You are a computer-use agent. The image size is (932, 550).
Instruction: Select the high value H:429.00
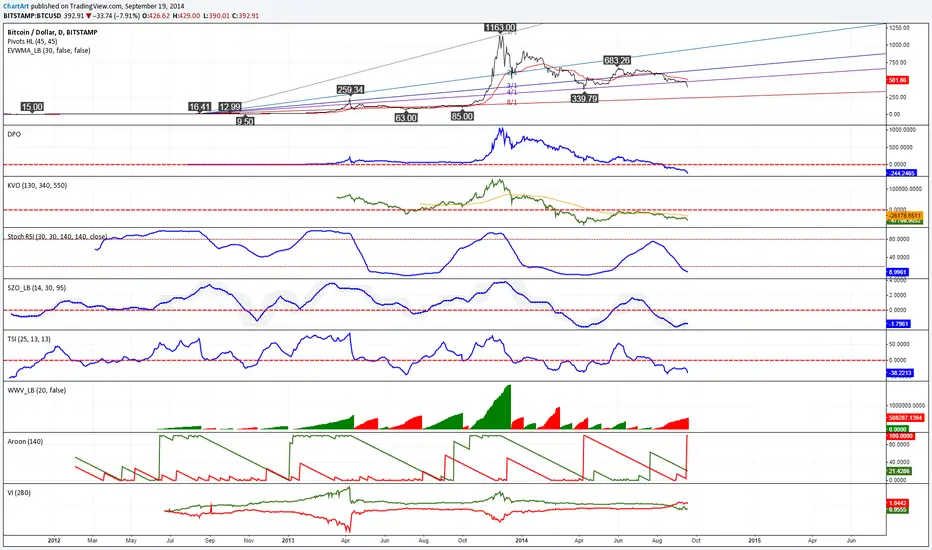[x=186, y=15]
